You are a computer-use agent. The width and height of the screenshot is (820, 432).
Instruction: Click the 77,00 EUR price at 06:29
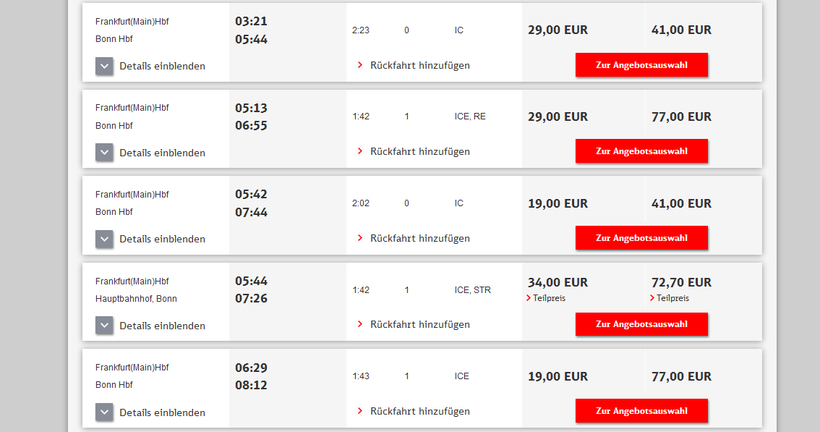tap(681, 377)
